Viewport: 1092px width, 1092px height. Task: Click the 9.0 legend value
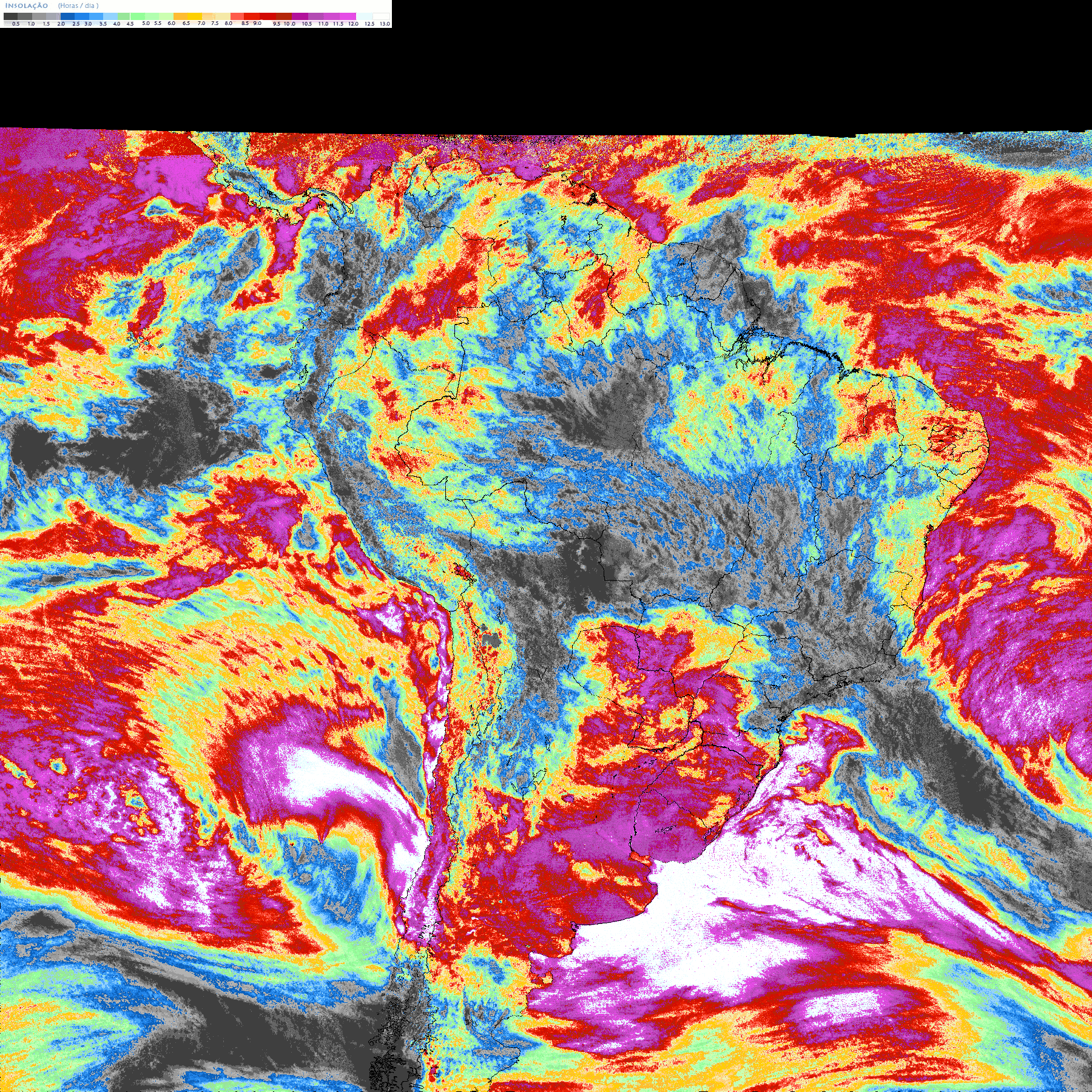click(x=257, y=23)
